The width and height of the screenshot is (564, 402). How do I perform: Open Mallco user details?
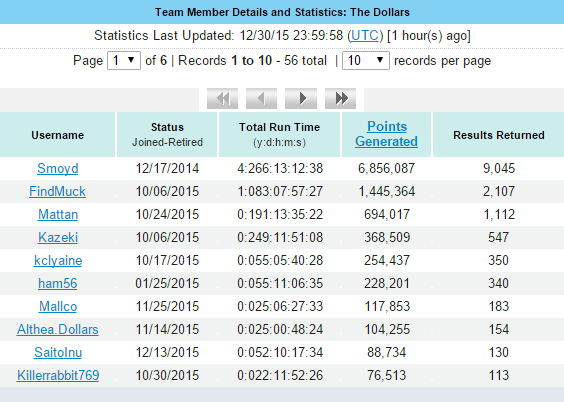click(58, 306)
